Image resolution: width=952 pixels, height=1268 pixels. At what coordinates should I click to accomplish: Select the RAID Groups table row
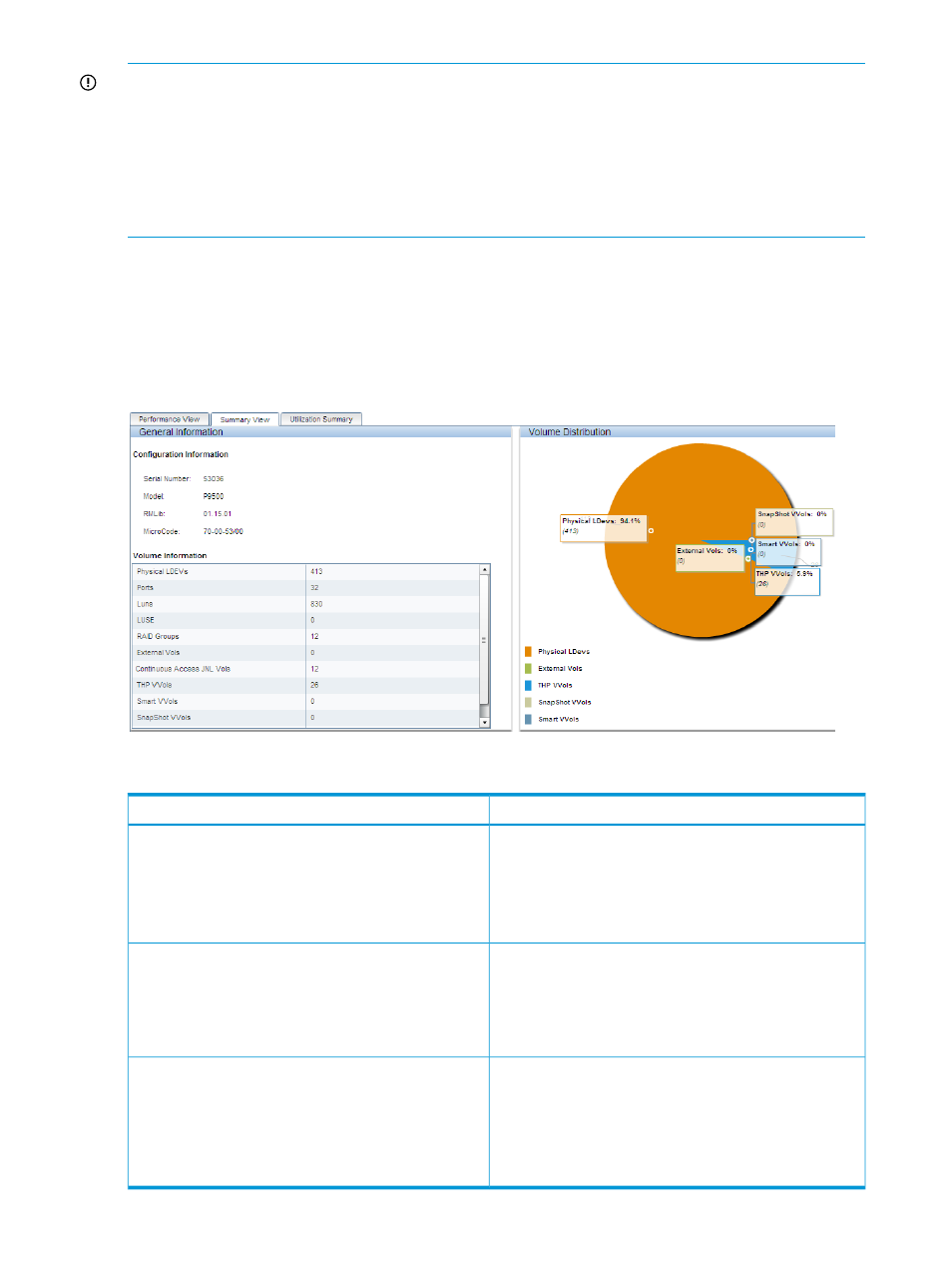pos(306,636)
